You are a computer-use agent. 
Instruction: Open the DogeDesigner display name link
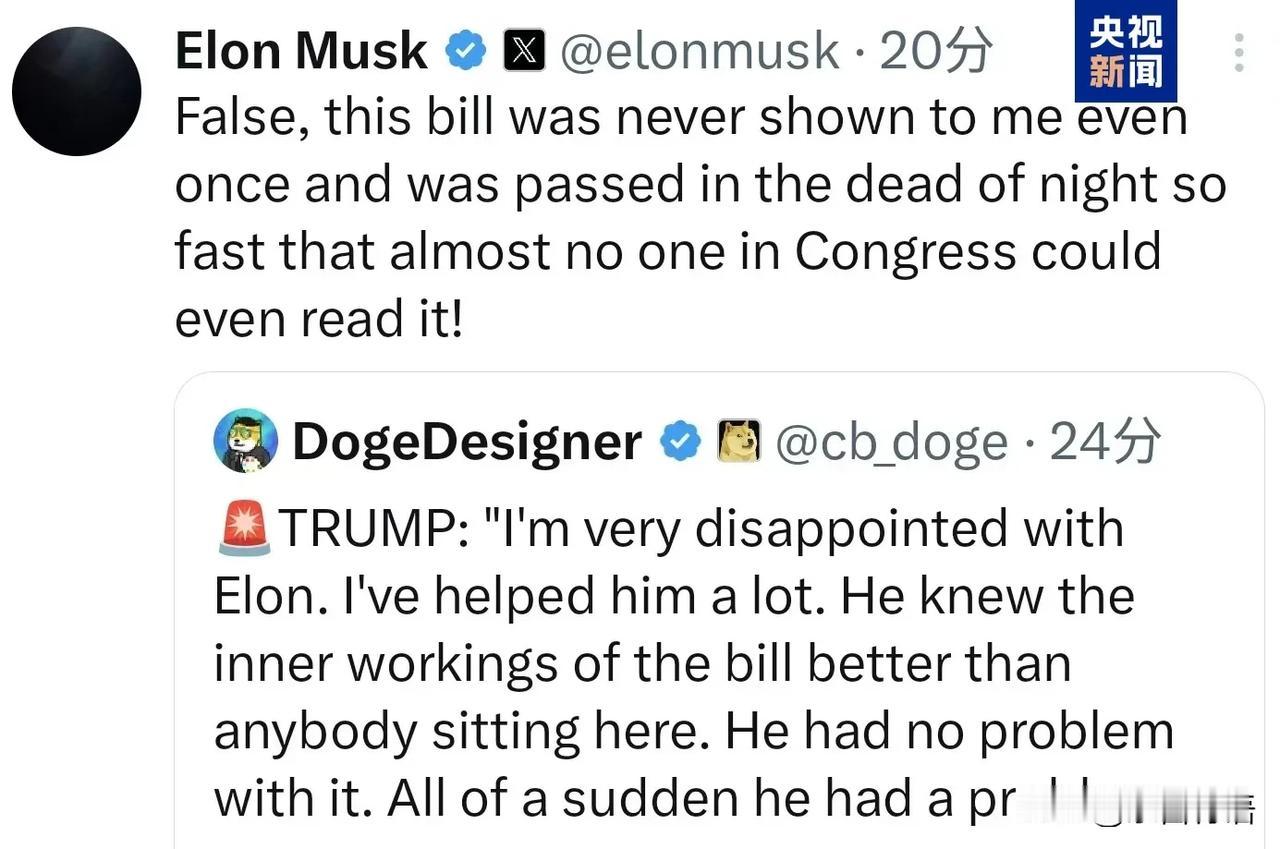coord(467,441)
